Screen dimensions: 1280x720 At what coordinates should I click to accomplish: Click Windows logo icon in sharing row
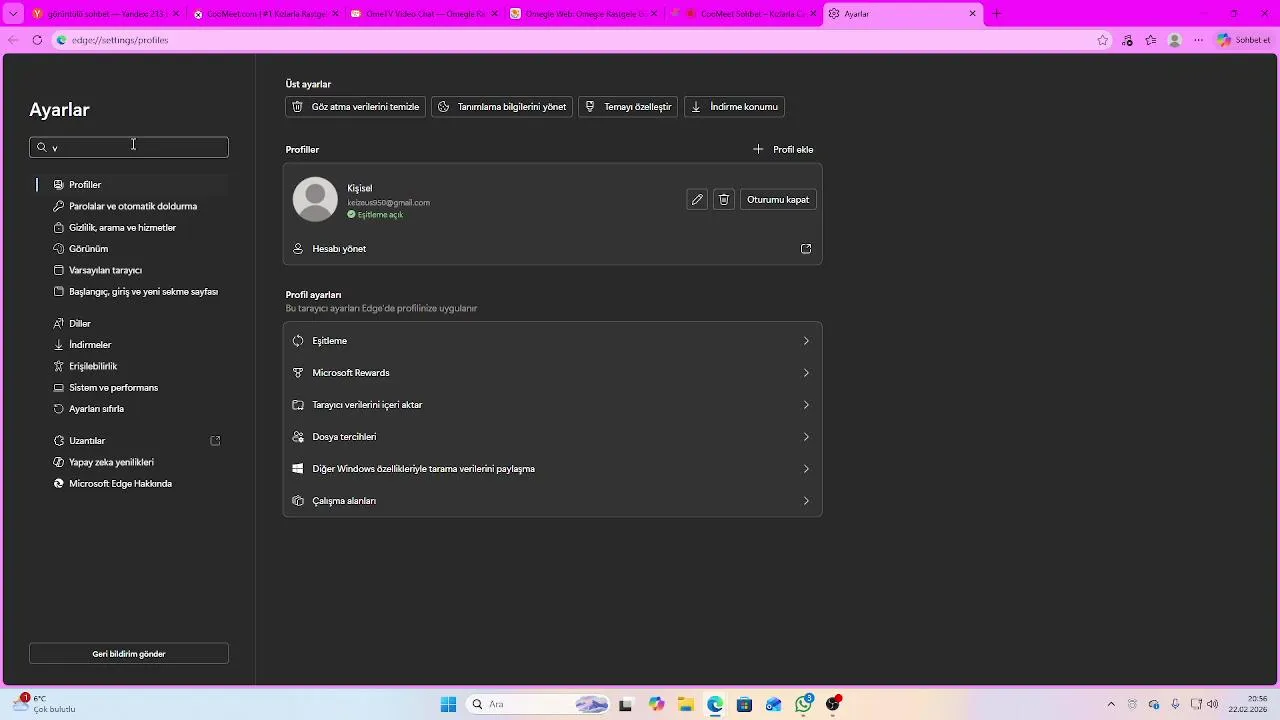point(298,469)
